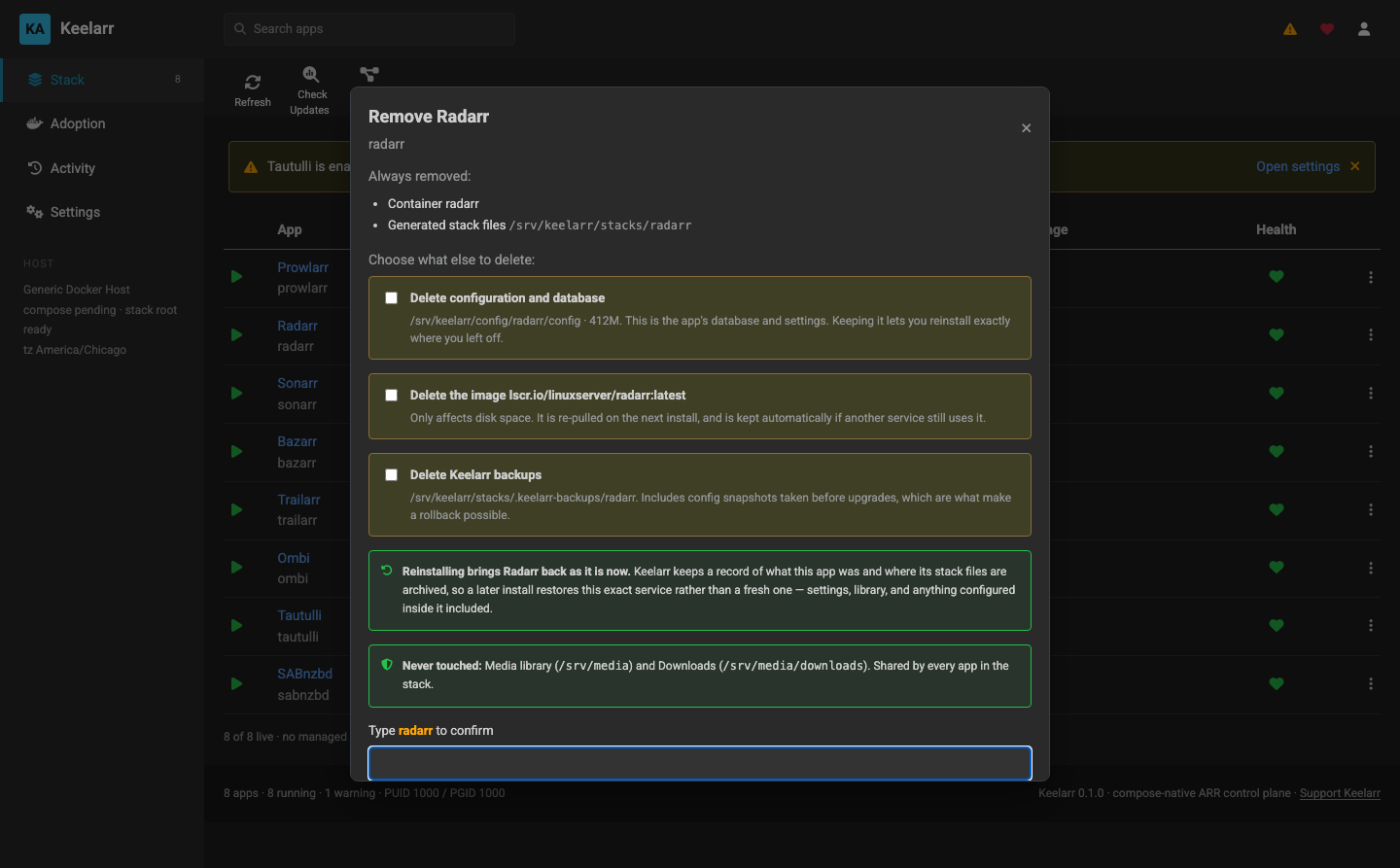Open the Stack sidebar section

pyautogui.click(x=102, y=80)
